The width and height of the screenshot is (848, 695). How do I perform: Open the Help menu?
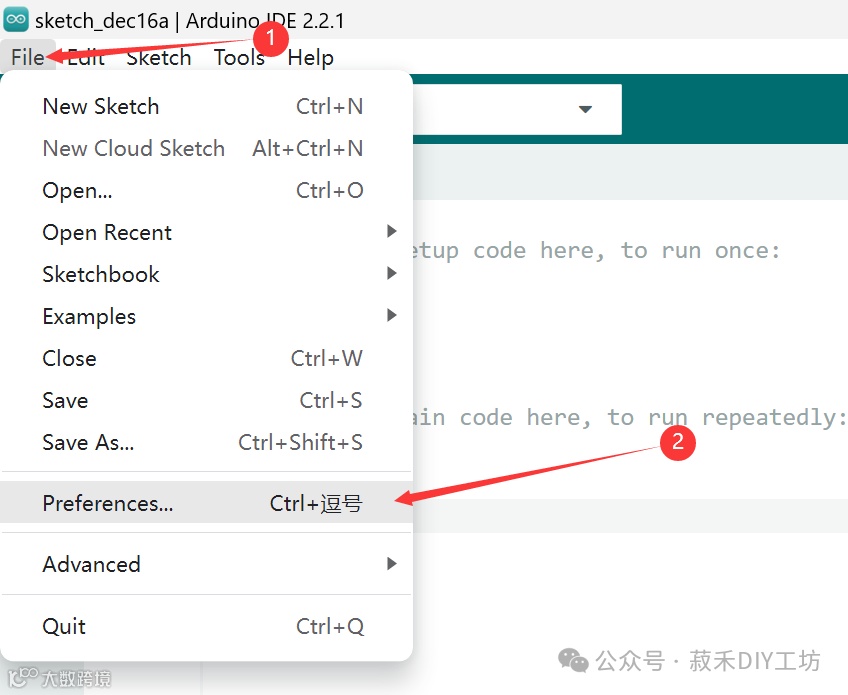pos(310,57)
